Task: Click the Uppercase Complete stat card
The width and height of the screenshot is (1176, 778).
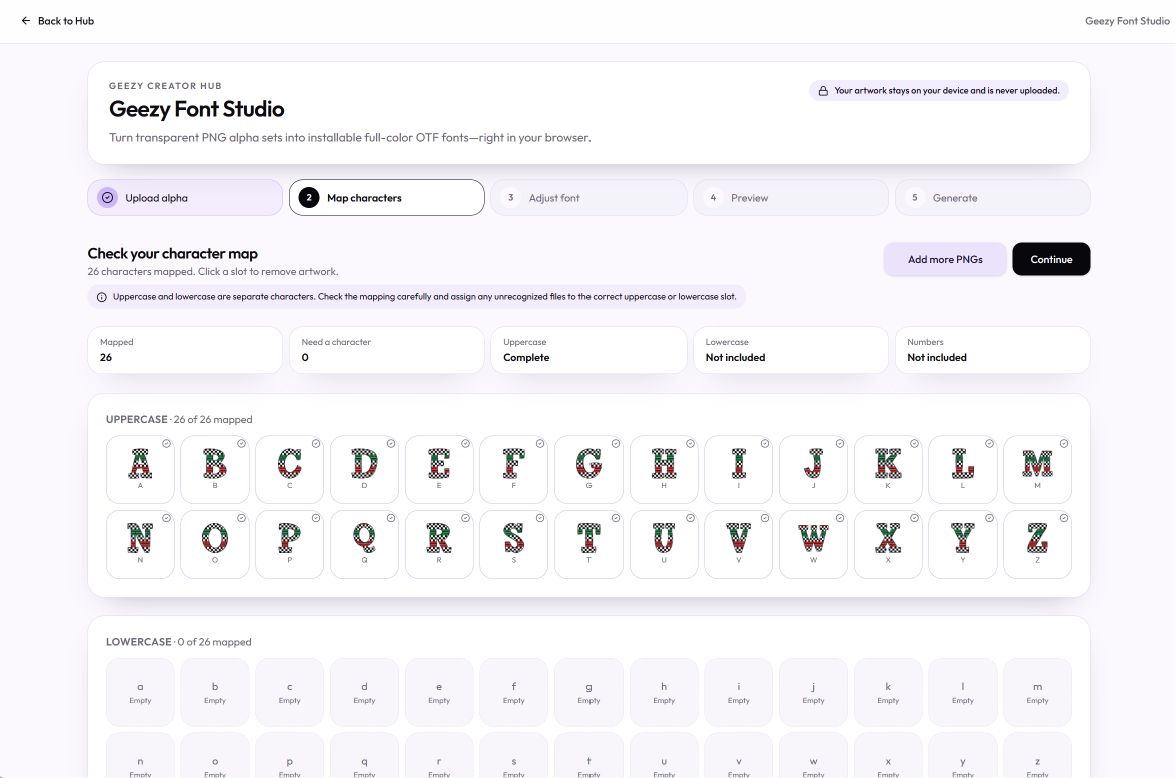Action: [589, 350]
